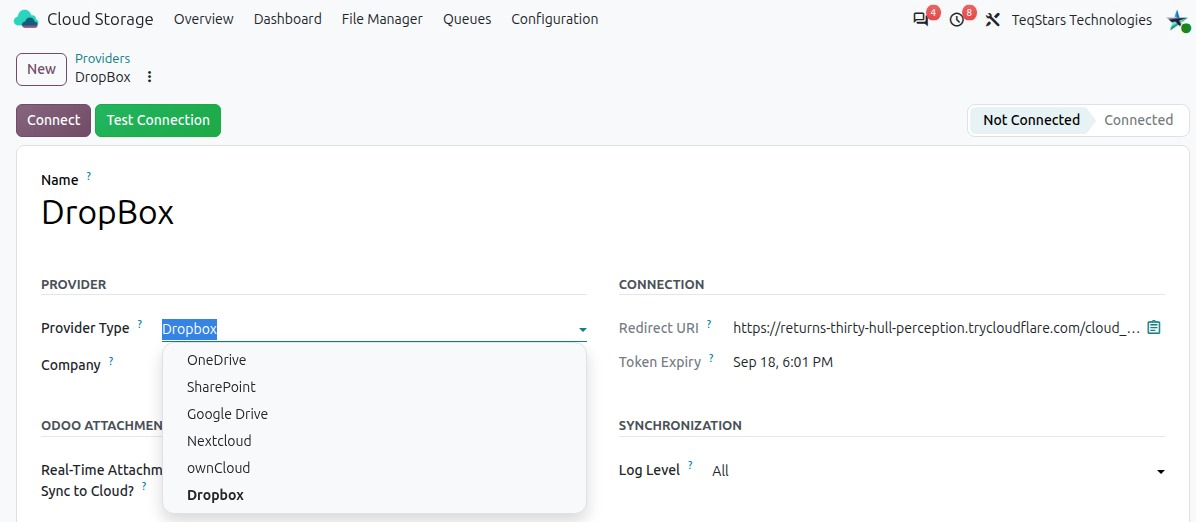Click the debug tools wrench icon
Screen dimensions: 1196x522
point(992,20)
